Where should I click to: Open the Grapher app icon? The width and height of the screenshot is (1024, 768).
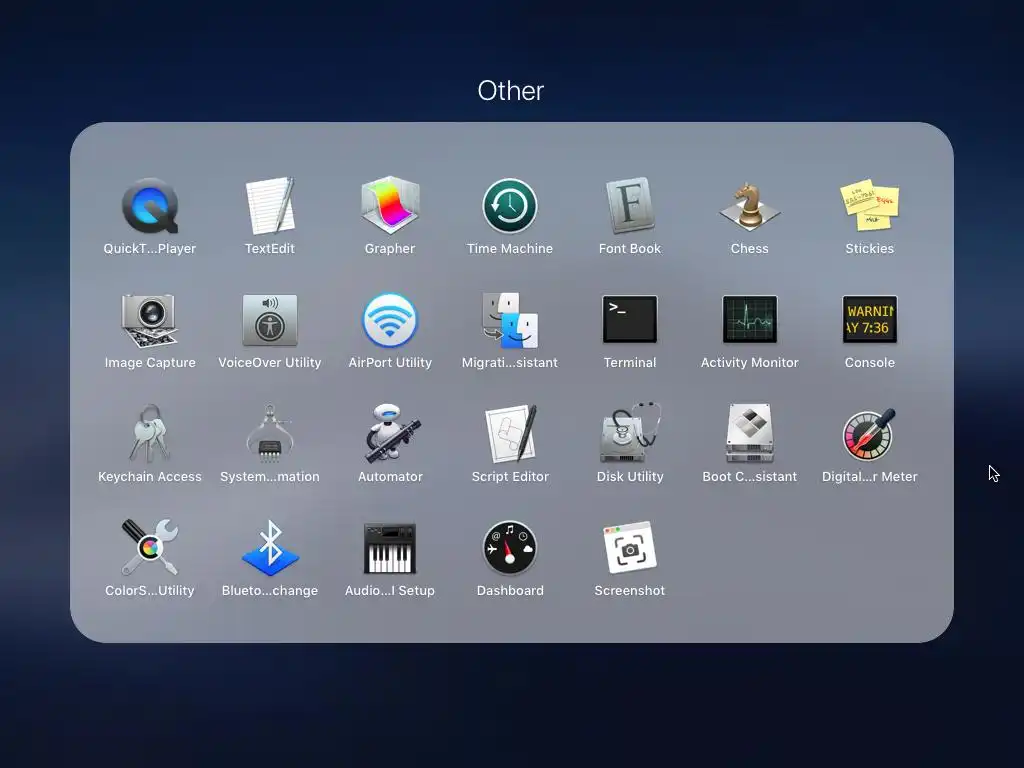[390, 206]
